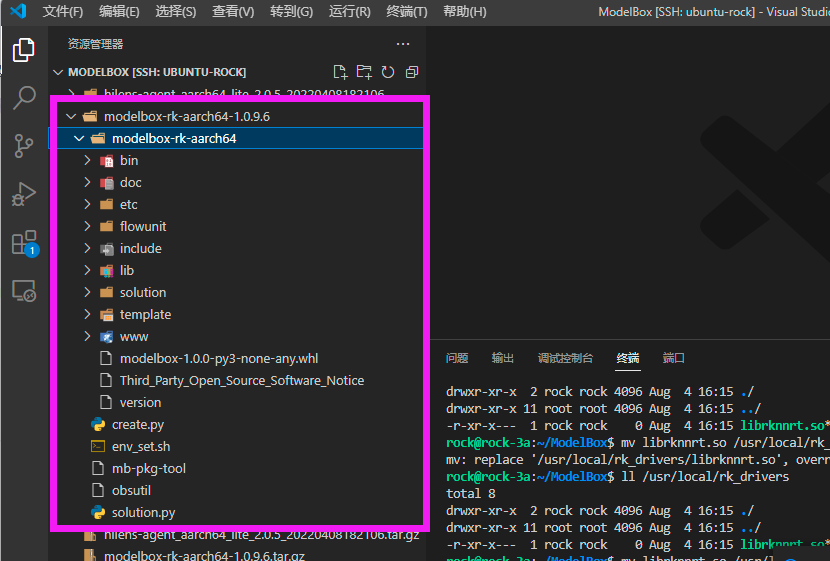Open modelbox-1.0.0-py3-none-any.whl file
The height and width of the screenshot is (561, 830).
(x=219, y=359)
